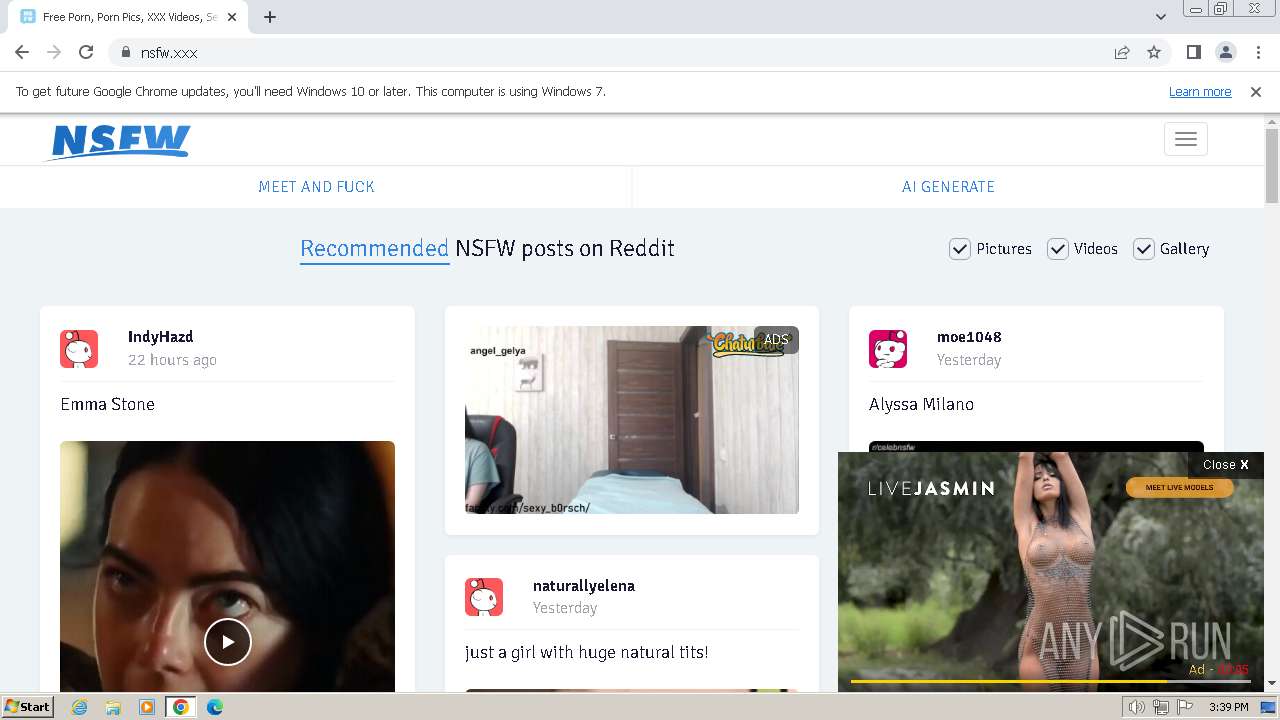
Task: Launch Internet Explorer from the taskbar
Action: click(x=80, y=707)
